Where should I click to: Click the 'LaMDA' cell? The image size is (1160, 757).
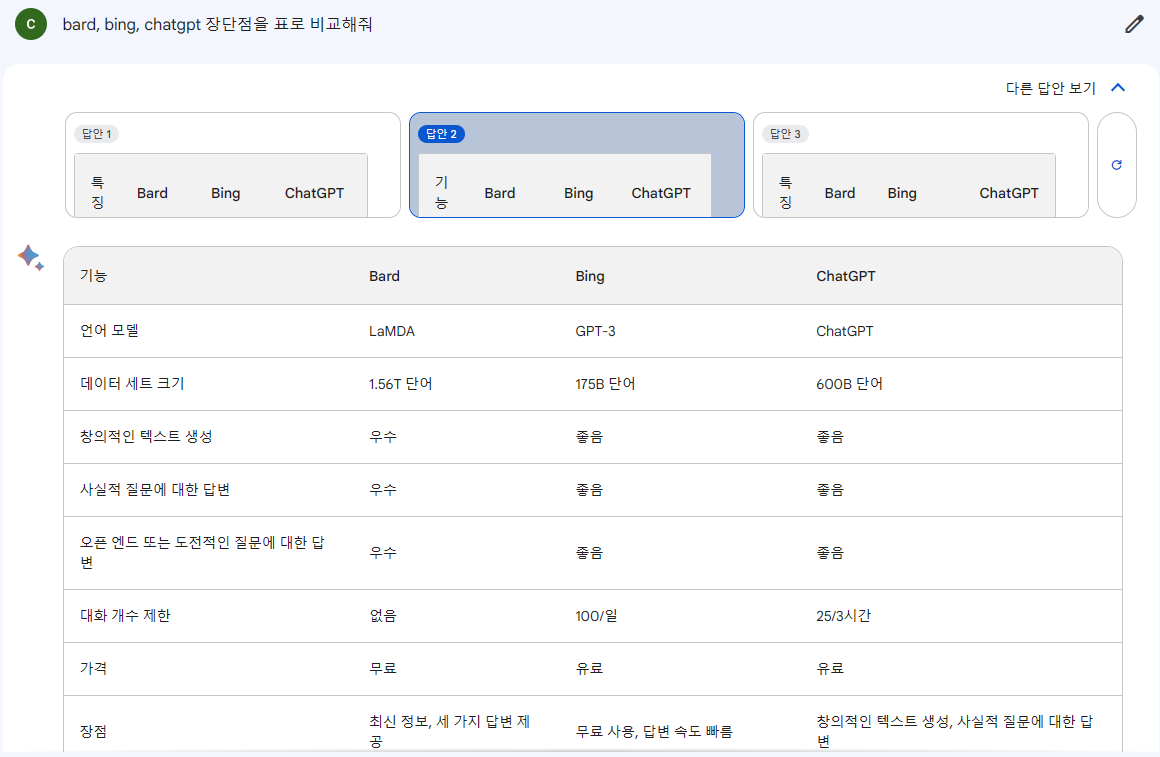(391, 331)
